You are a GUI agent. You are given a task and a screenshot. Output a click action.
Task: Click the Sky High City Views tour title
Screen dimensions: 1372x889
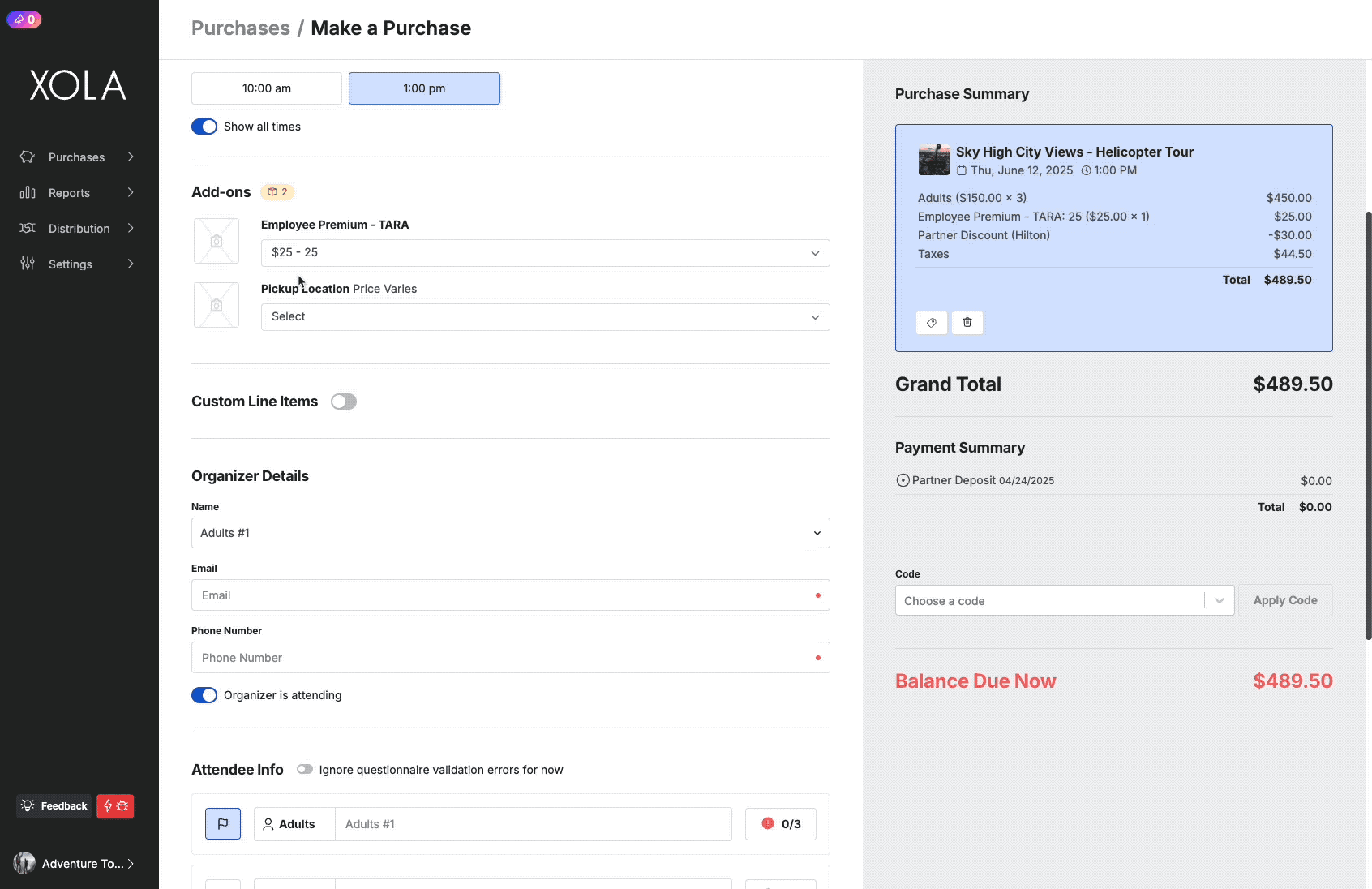(x=1074, y=152)
